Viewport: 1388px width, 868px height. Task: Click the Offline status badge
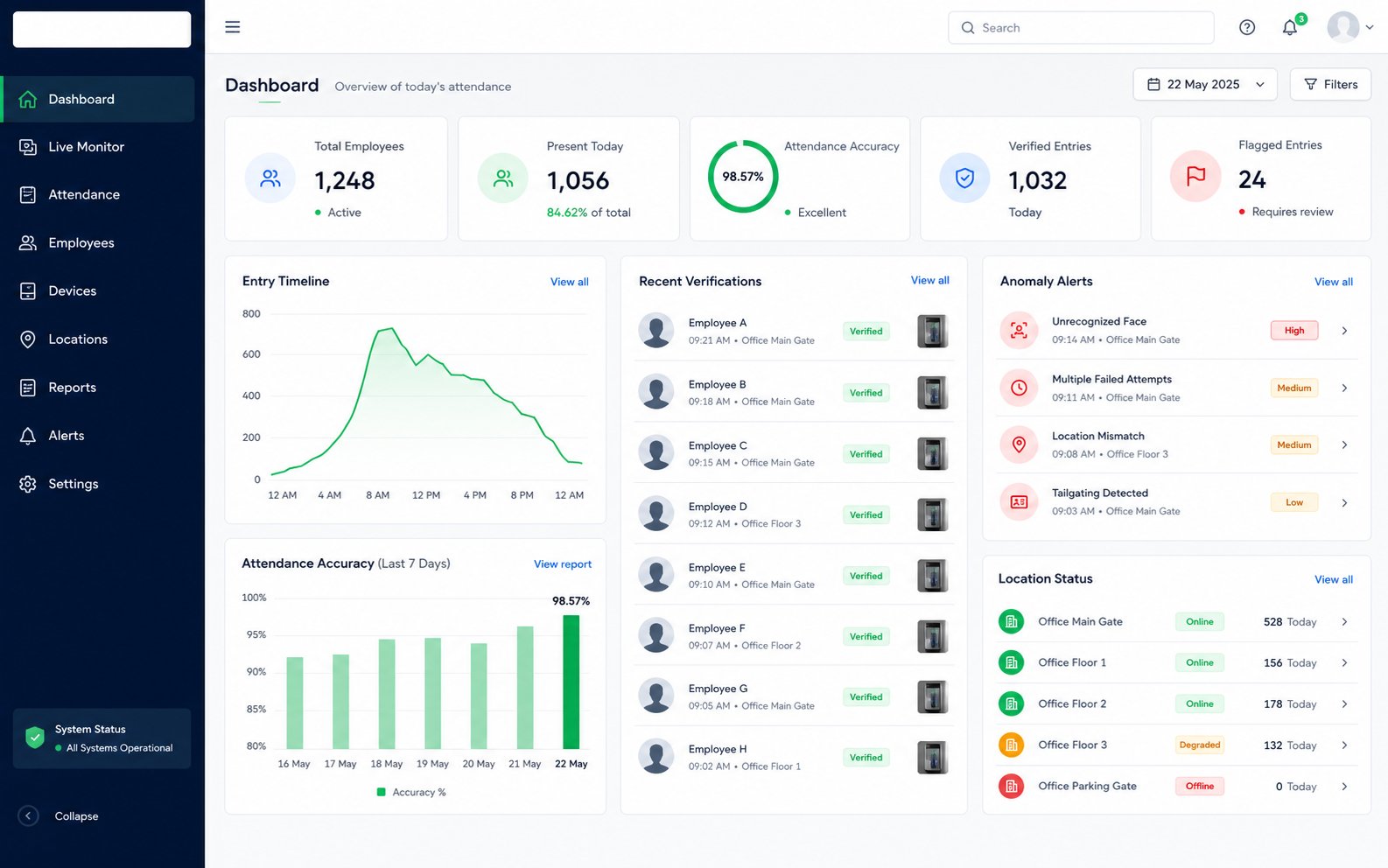(x=1199, y=786)
